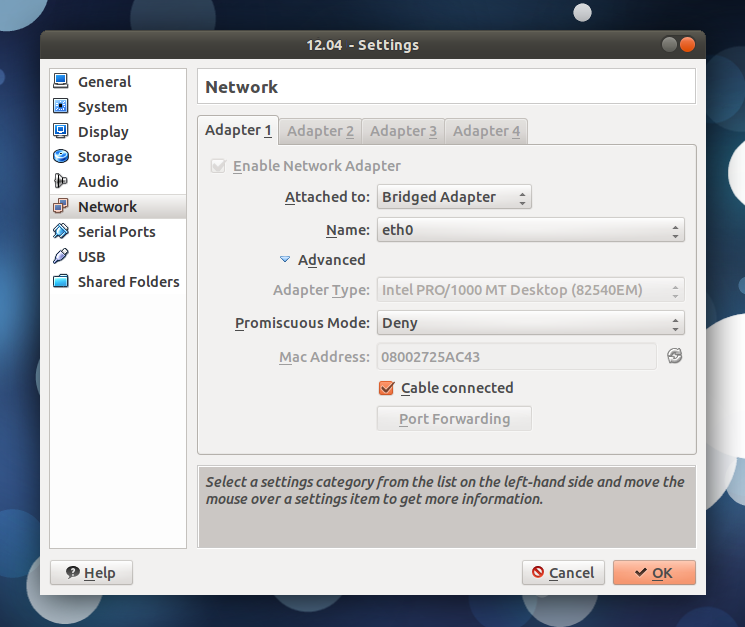
Task: Click the Adapter Type label
Action: pyautogui.click(x=321, y=290)
